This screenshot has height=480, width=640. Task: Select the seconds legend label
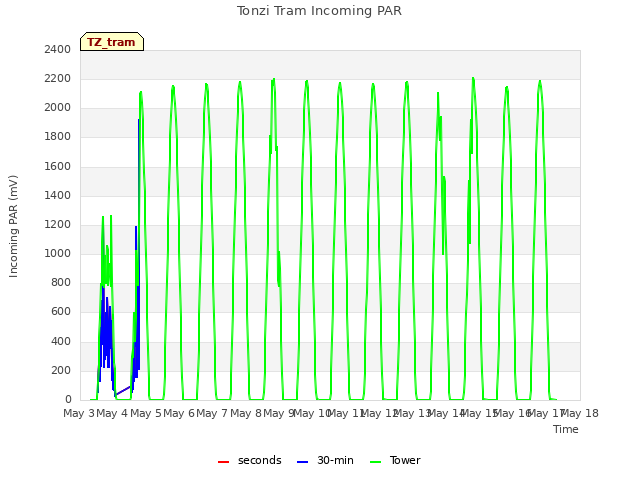point(260,460)
